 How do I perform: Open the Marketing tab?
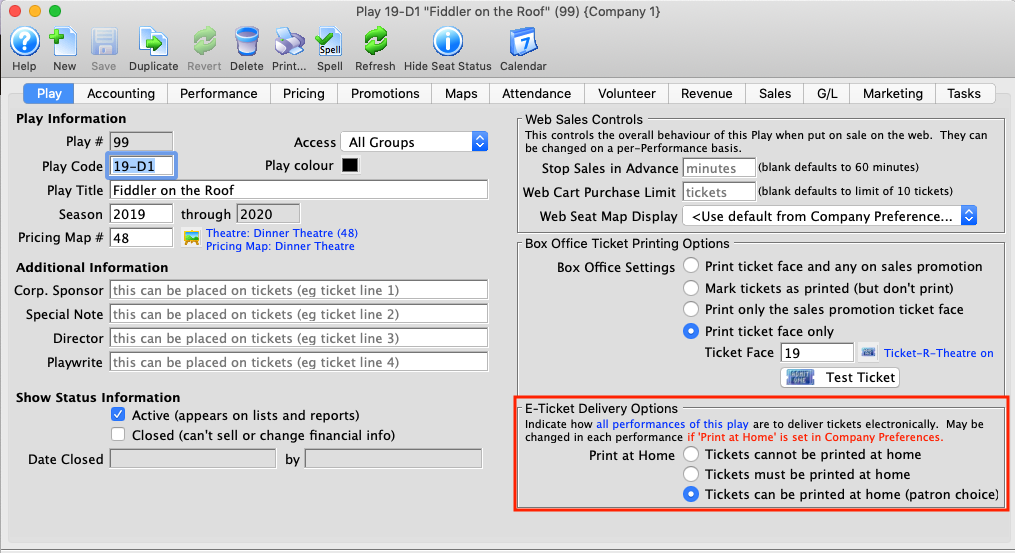pyautogui.click(x=893, y=93)
